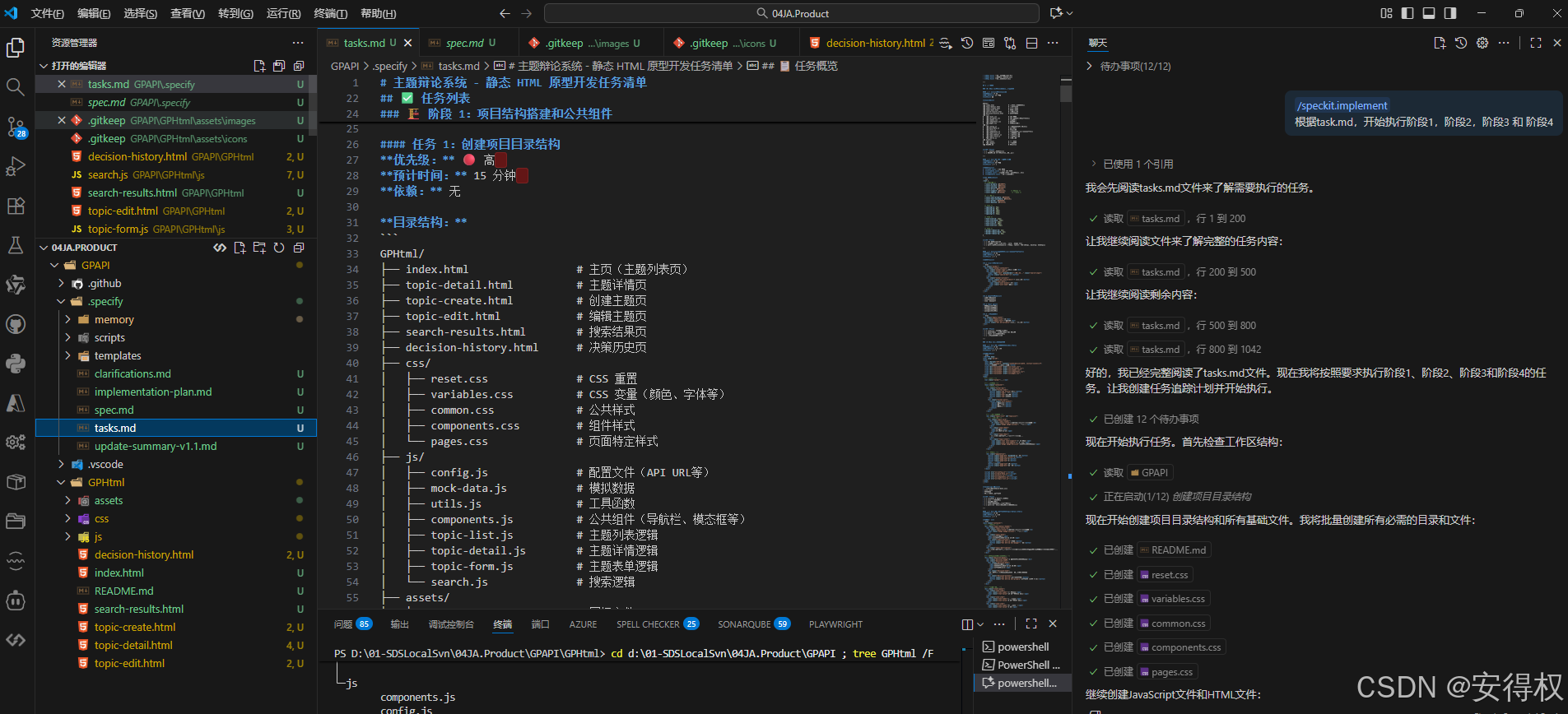Viewport: 1568px width, 714px height.
Task: Close all open editors
Action: [x=299, y=66]
